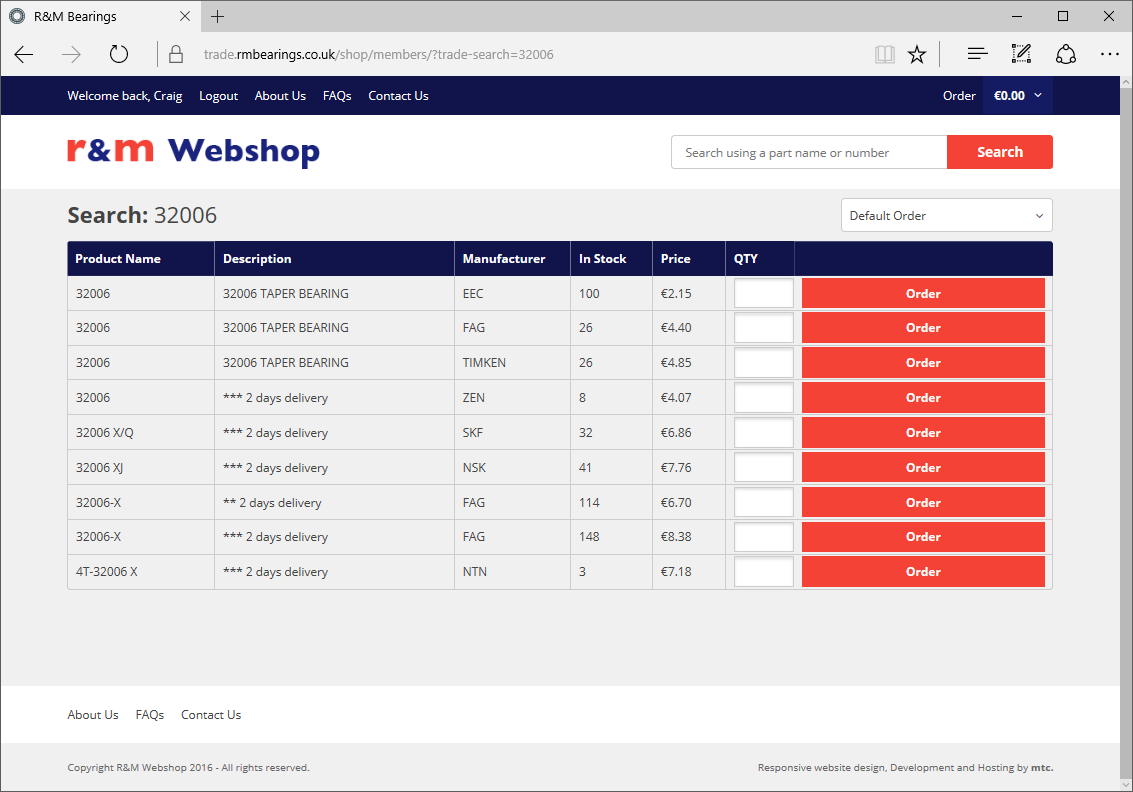Click the page scrollbar down arrow
The width and height of the screenshot is (1133, 792).
coord(1126,784)
